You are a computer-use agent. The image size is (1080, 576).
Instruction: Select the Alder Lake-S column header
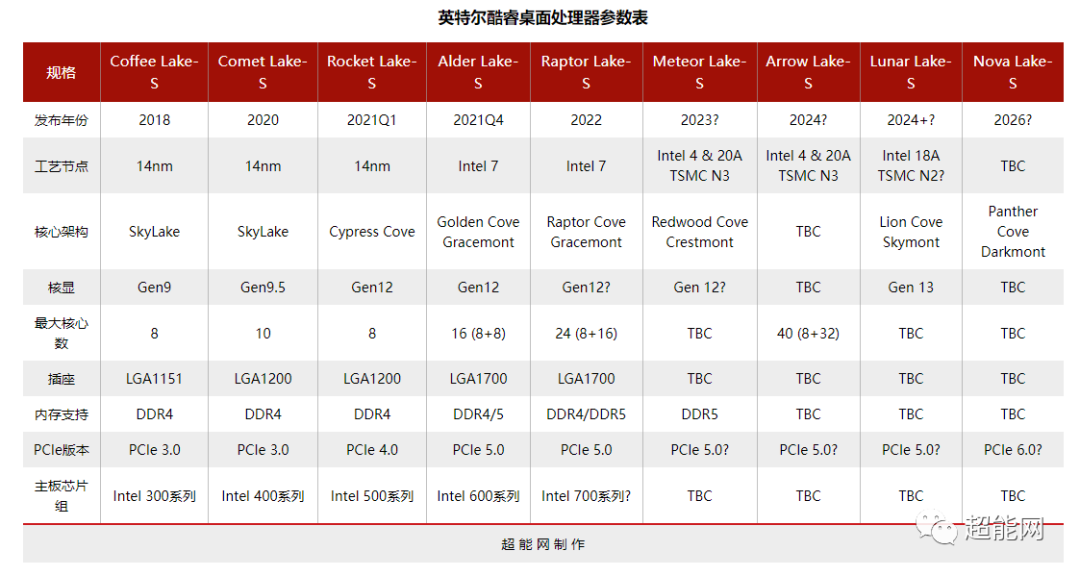[478, 72]
